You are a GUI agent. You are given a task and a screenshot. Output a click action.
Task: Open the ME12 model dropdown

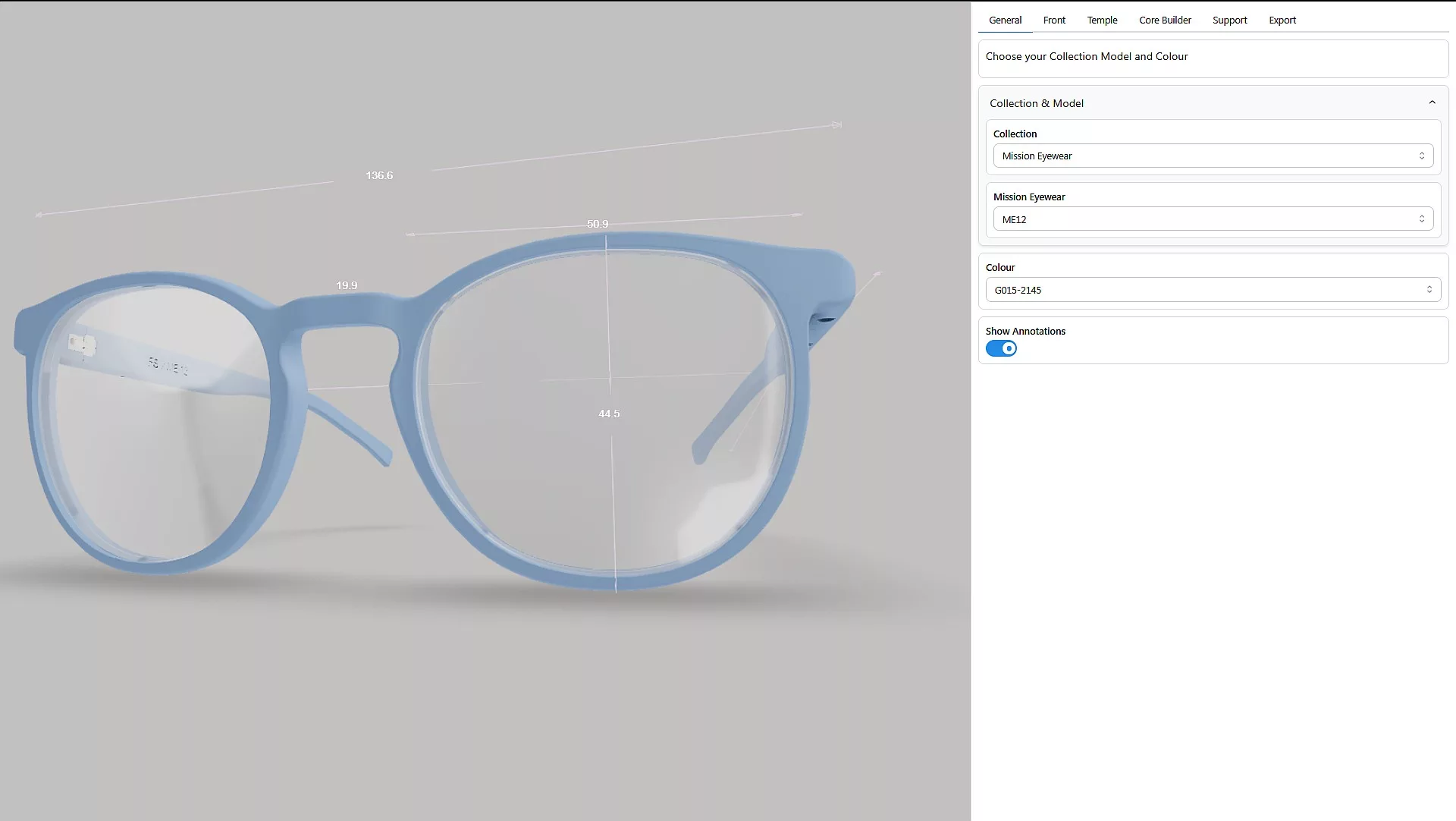coord(1212,219)
